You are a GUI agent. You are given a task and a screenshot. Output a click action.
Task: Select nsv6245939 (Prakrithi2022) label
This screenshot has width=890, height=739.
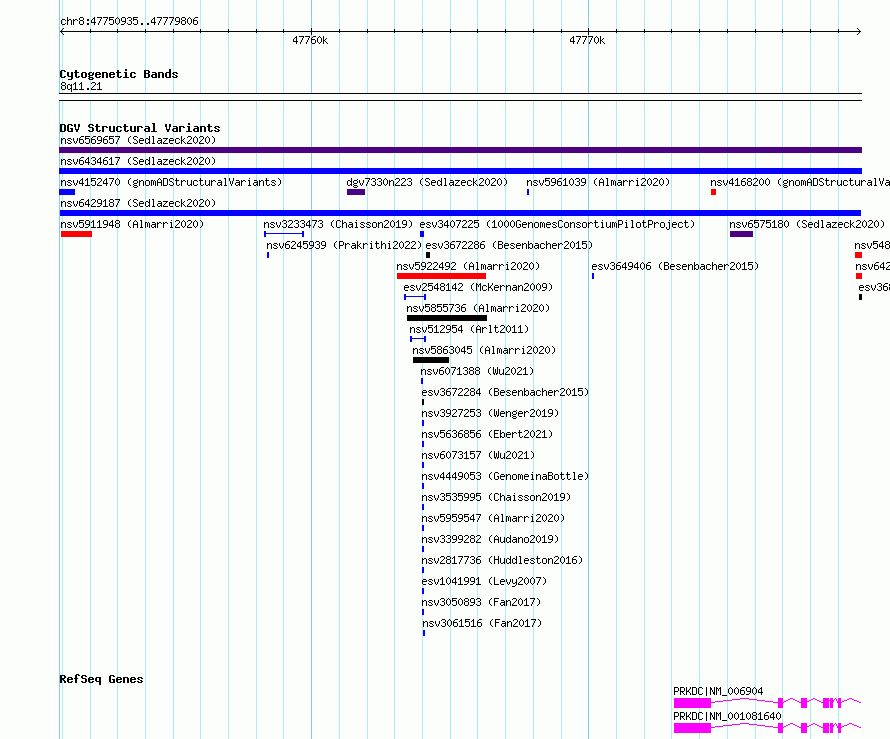tap(344, 245)
